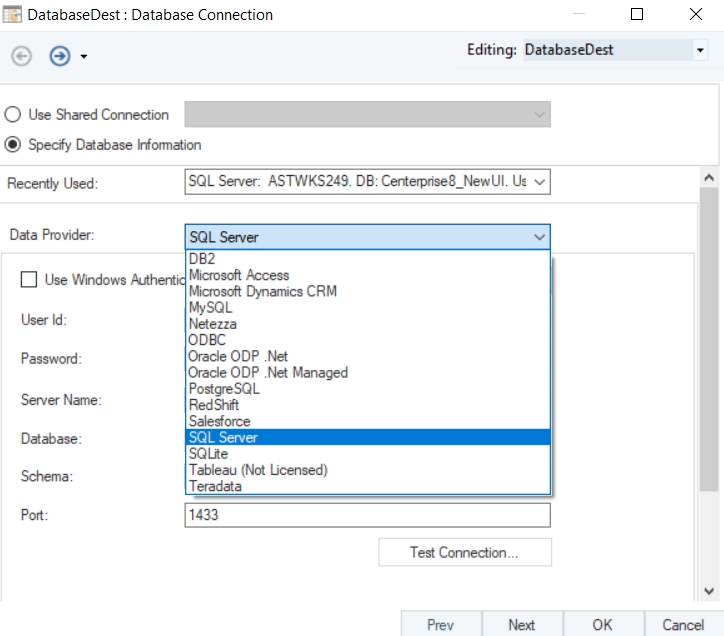
Task: Choose MySQL from the provider list
Action: click(211, 308)
